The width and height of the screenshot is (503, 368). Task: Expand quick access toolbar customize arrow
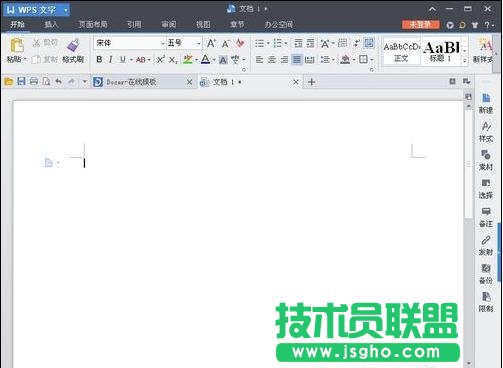(x=84, y=81)
